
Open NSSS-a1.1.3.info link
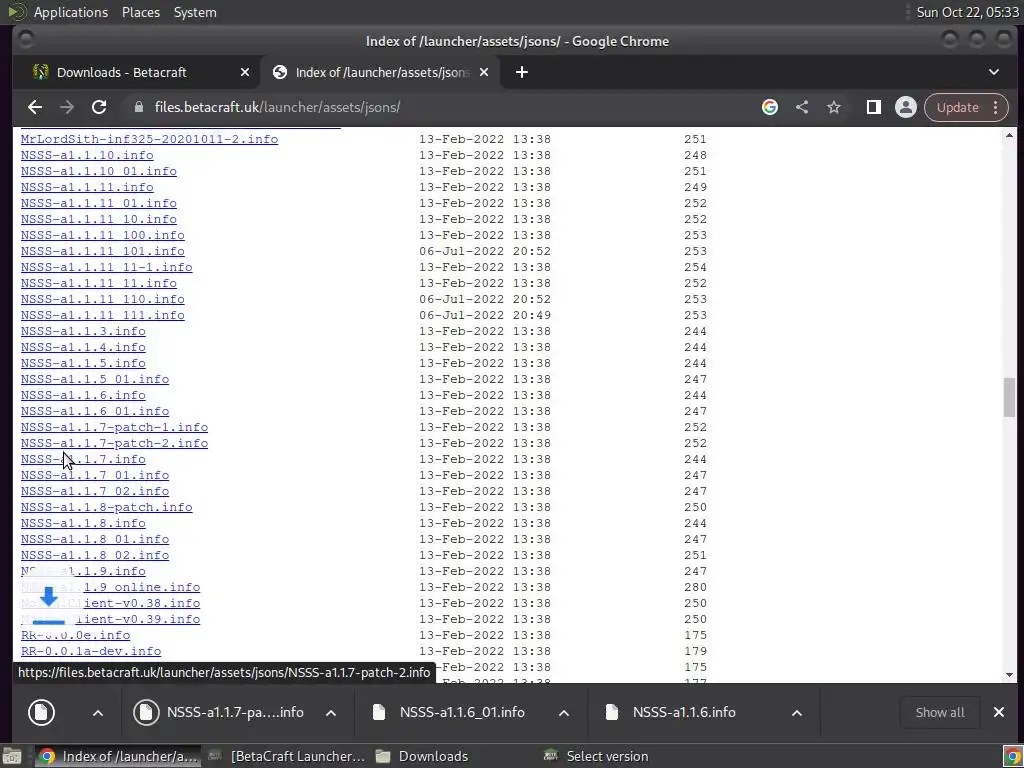tap(83, 331)
